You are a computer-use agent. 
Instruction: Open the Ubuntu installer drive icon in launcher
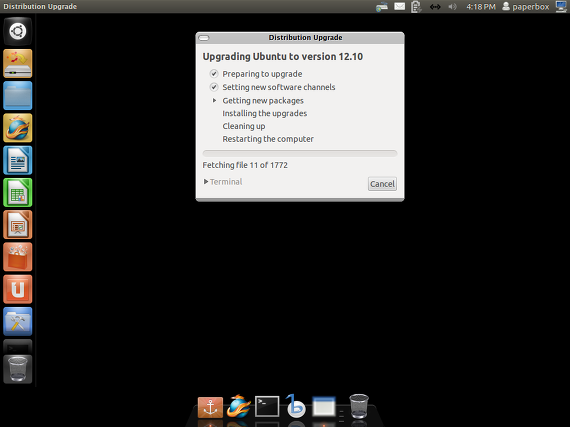tap(17, 64)
